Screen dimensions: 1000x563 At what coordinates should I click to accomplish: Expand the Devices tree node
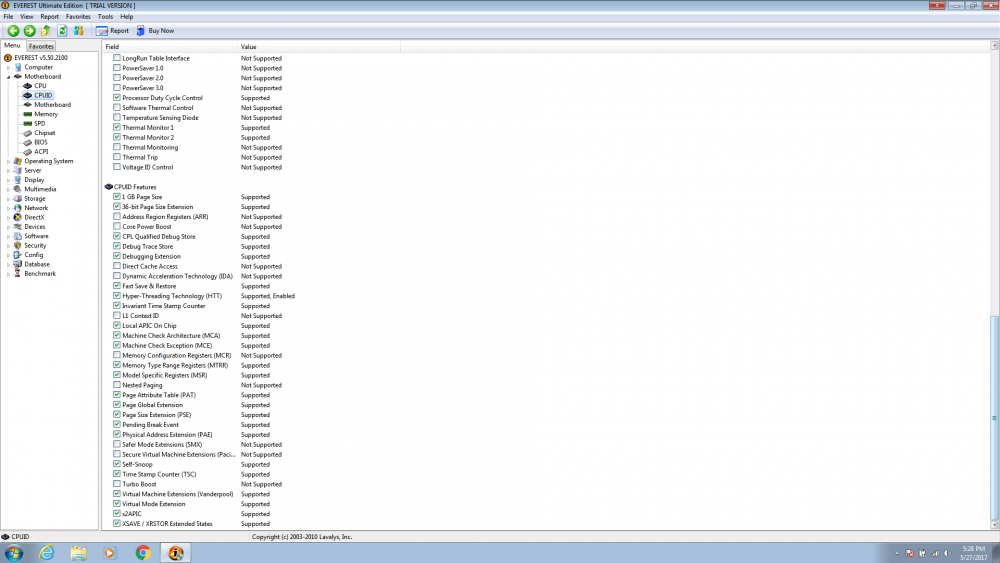[x=8, y=227]
